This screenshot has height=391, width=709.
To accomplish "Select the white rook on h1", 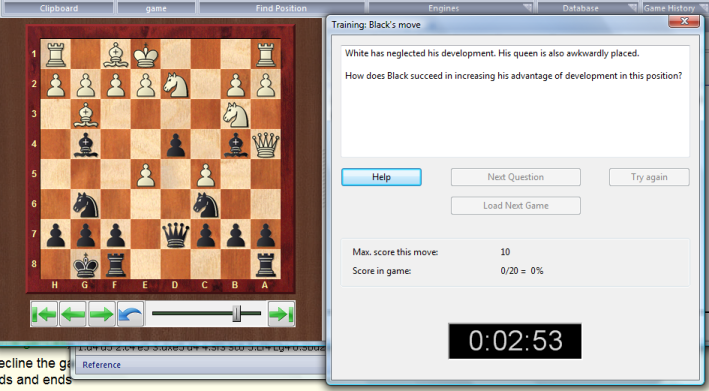I will [x=56, y=54].
